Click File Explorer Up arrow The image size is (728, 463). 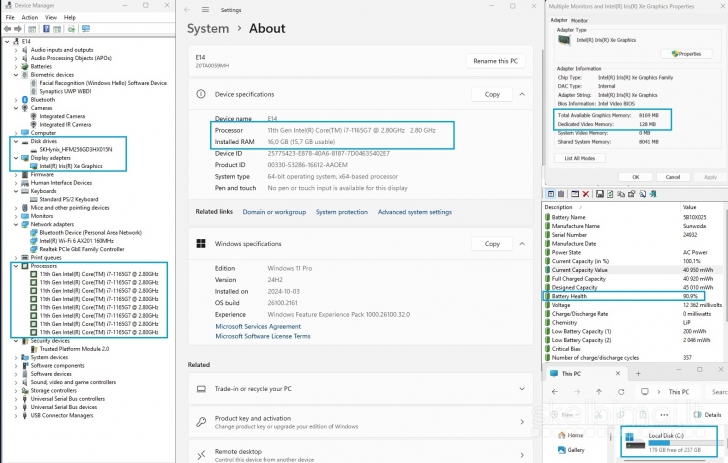[599, 392]
